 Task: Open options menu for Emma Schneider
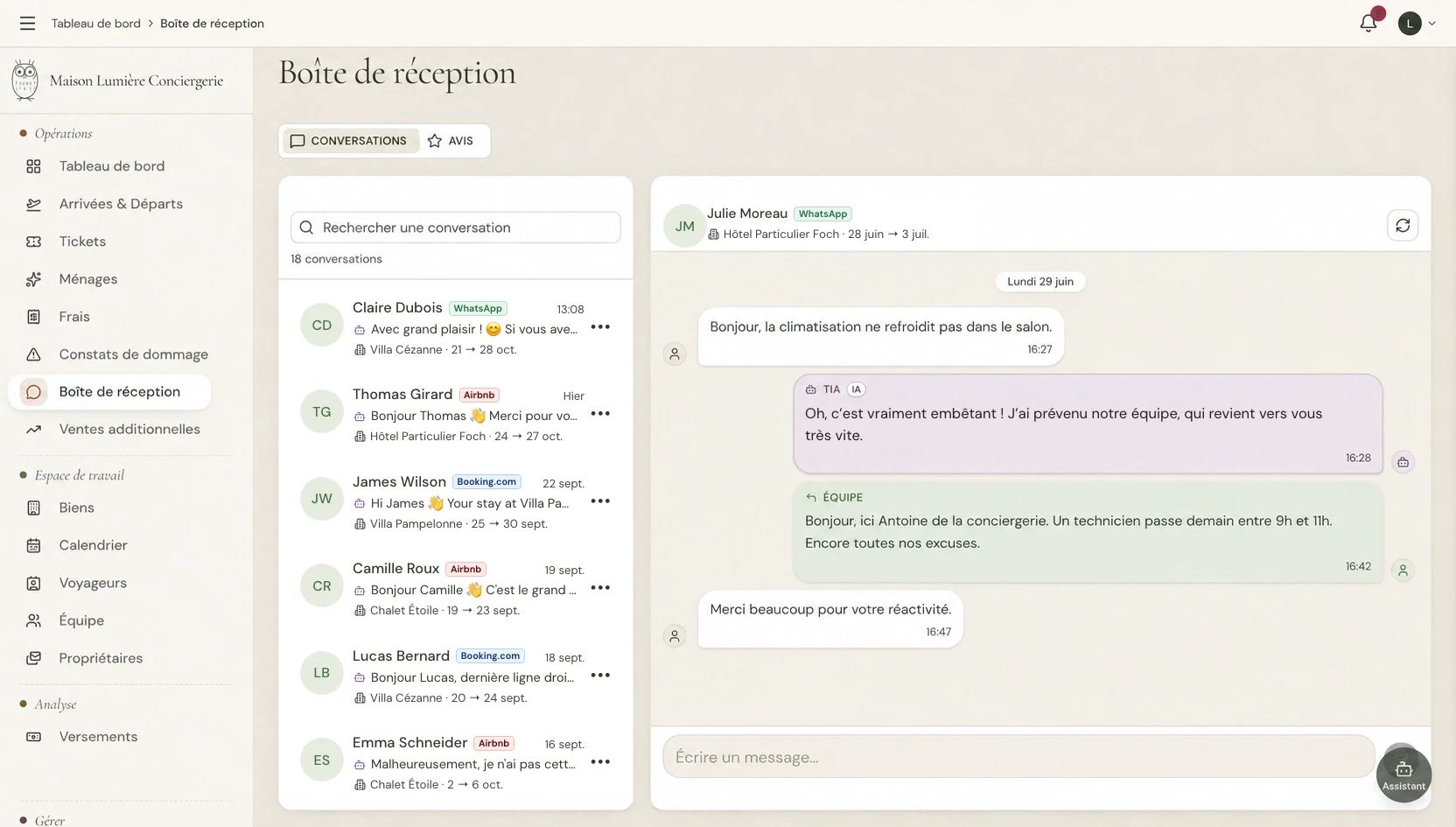[600, 762]
